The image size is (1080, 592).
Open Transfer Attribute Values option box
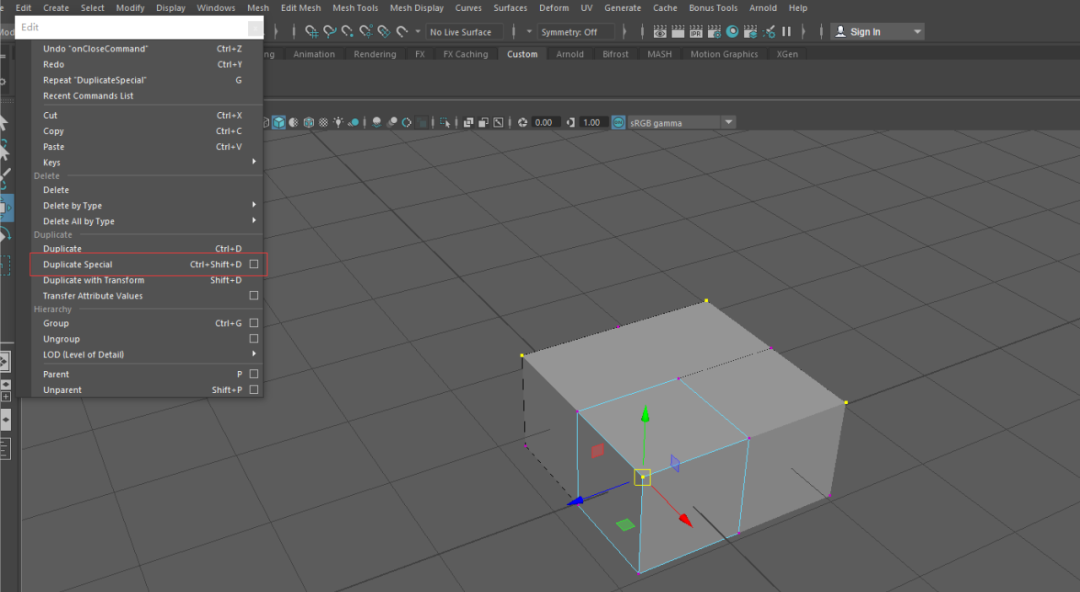253,296
